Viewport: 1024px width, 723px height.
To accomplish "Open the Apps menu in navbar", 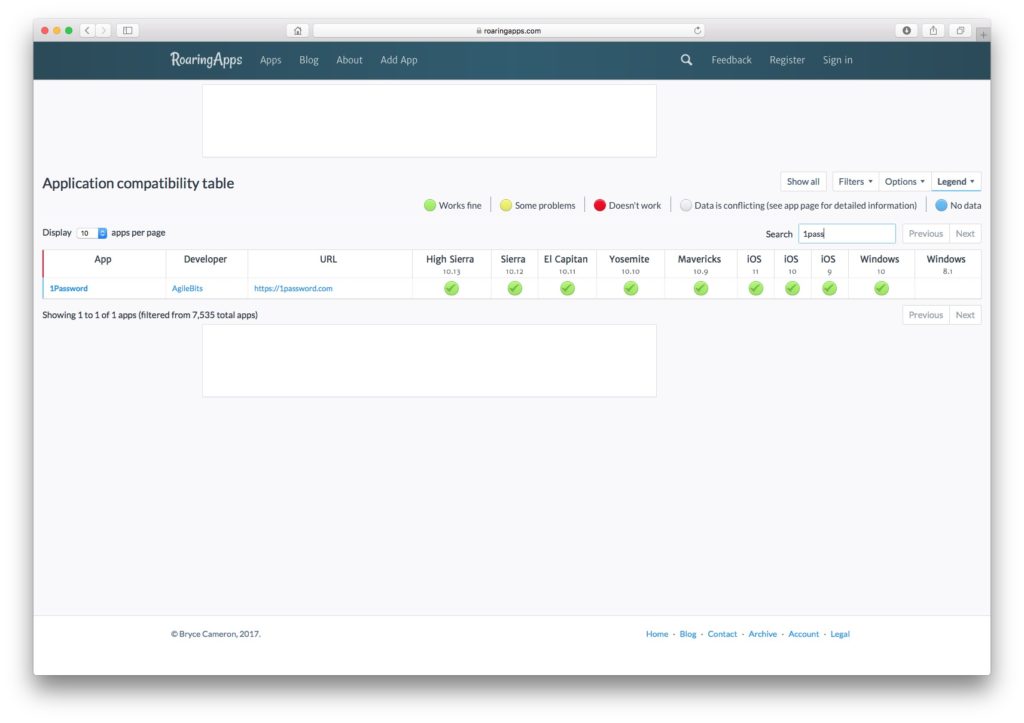I will coord(270,59).
